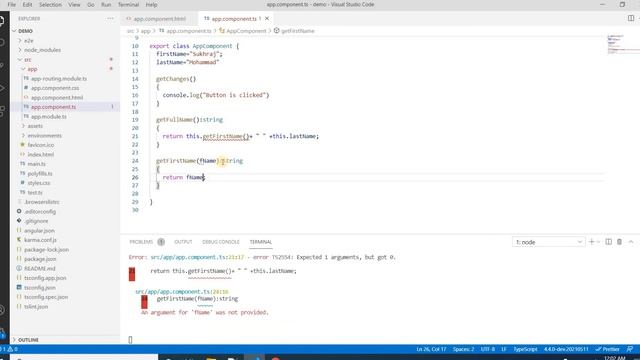Open the Help menu
Screen dimensions: 640x360
click(x=151, y=4)
